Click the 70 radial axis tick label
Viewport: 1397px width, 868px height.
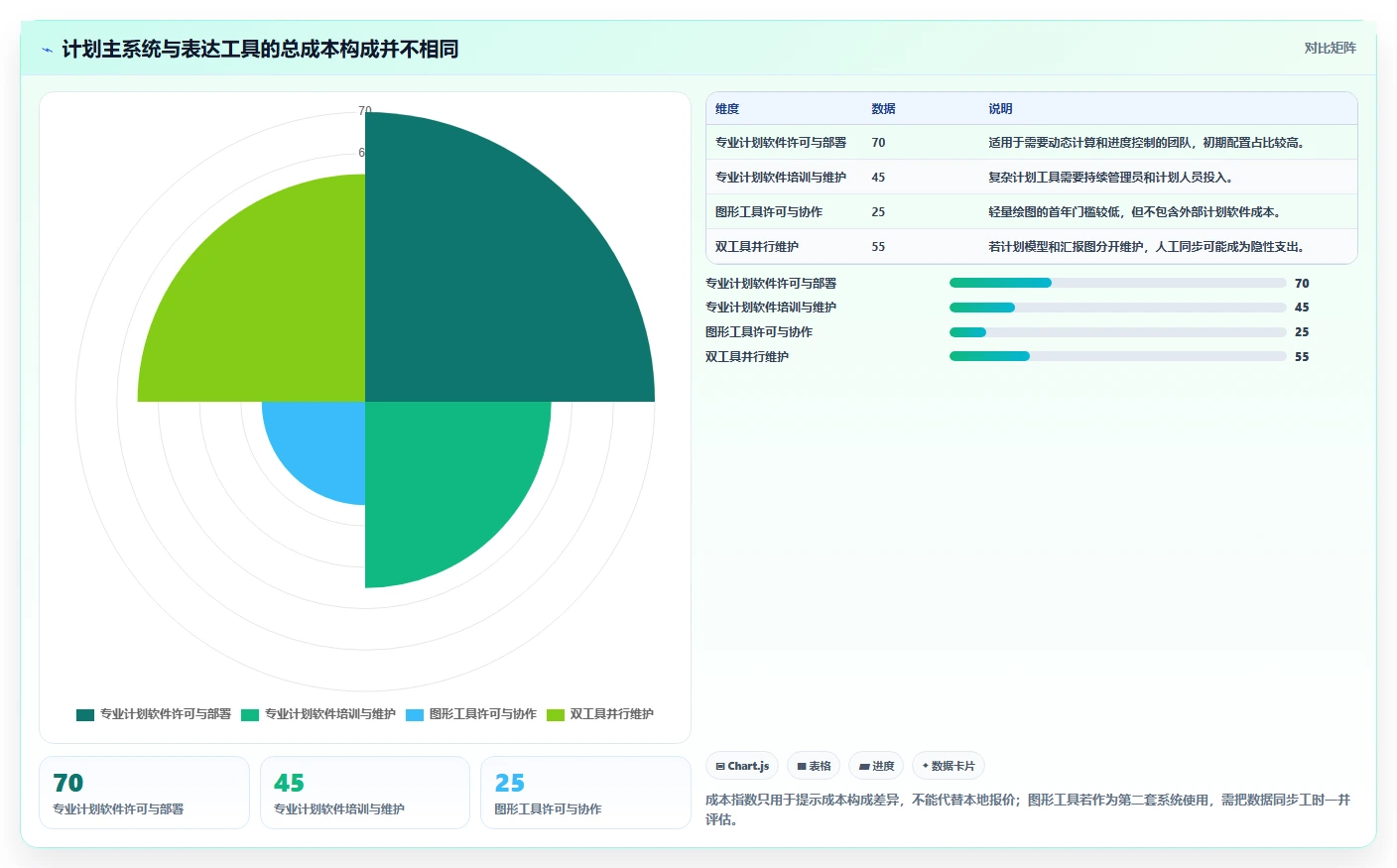tap(364, 110)
